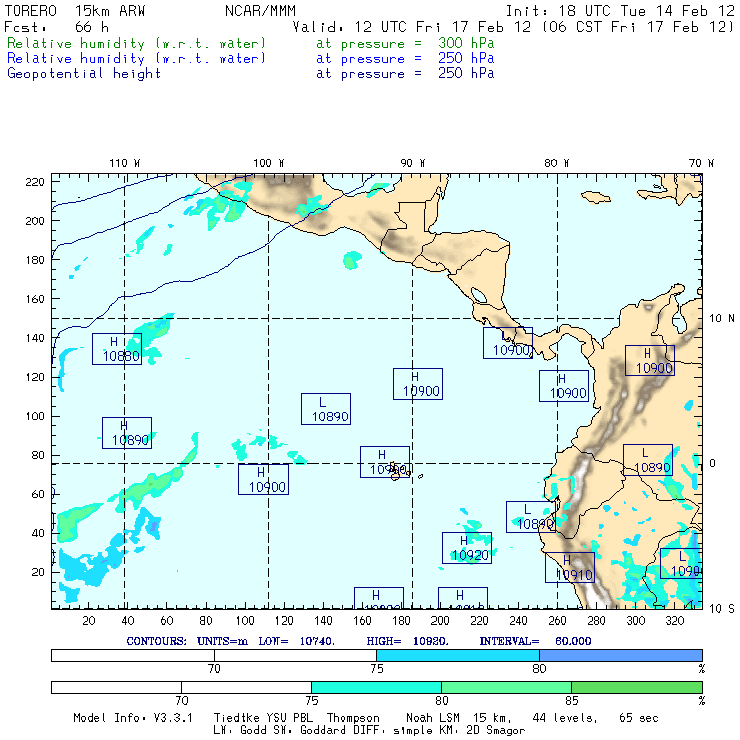Click the '300' tick label on bottom axis
740x740 pixels.
pos(635,620)
